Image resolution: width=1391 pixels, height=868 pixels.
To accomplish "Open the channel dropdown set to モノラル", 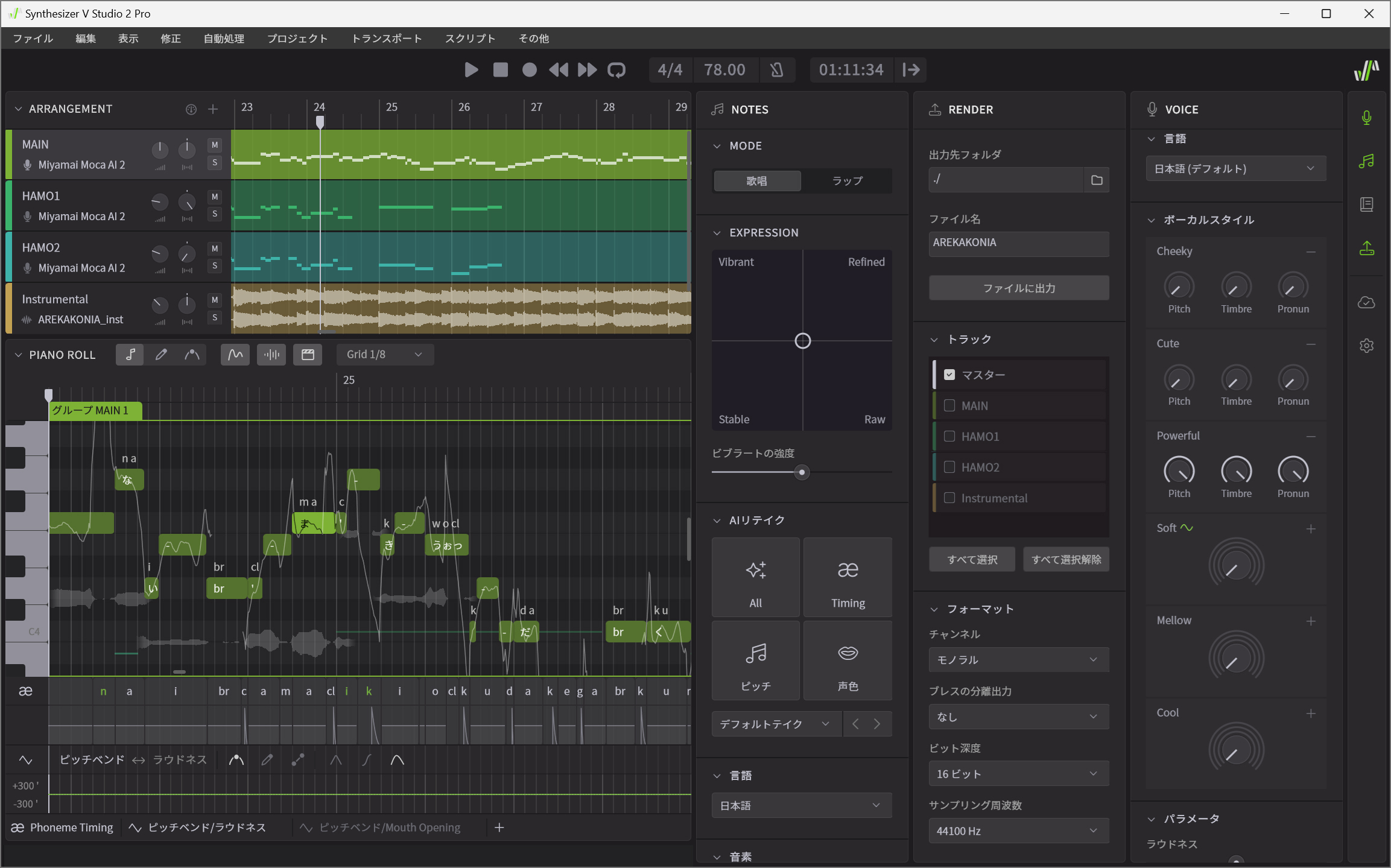I will click(x=1018, y=659).
